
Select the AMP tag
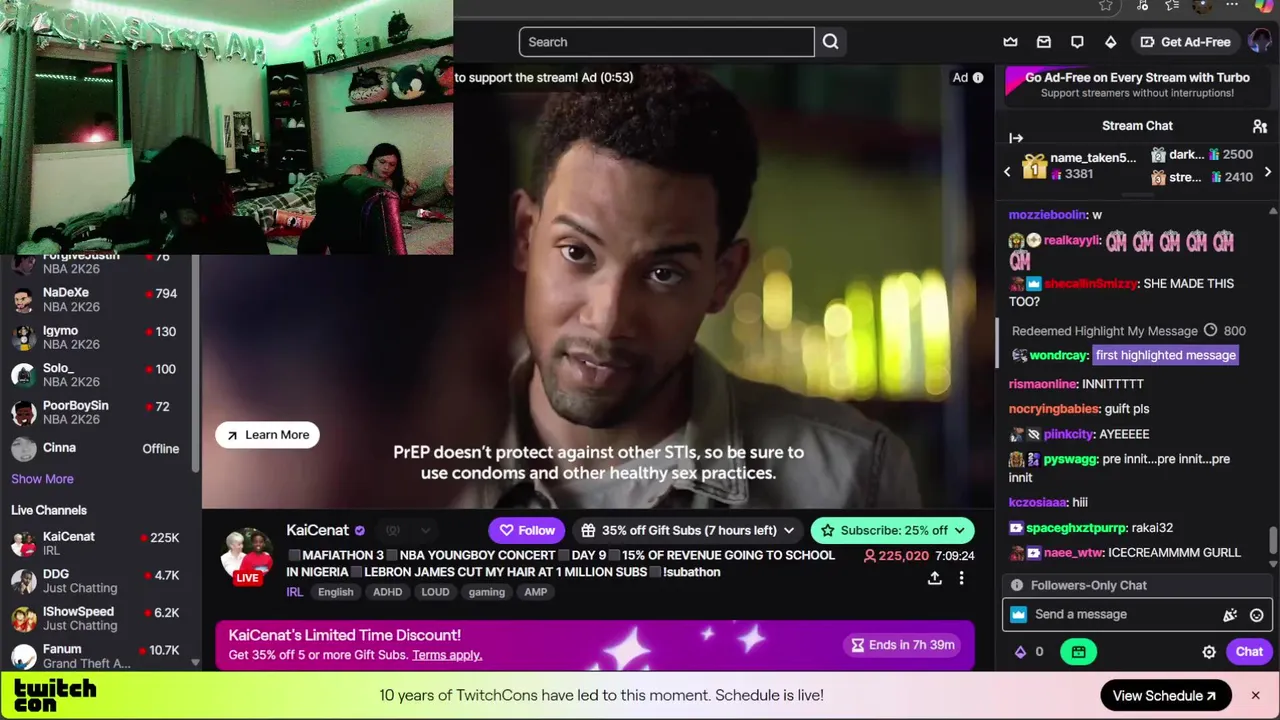536,592
